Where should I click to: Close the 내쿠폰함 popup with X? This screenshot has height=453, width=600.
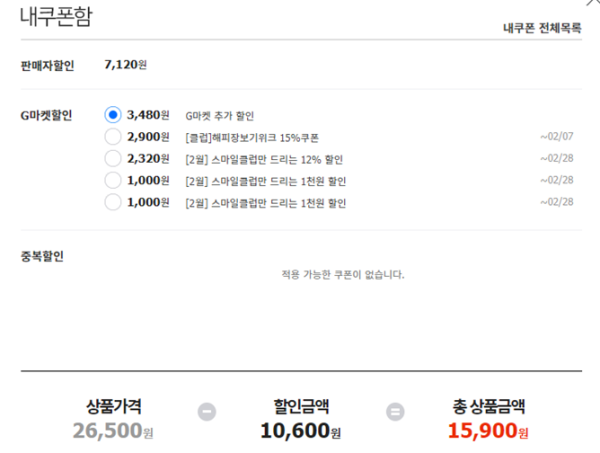coord(593,2)
